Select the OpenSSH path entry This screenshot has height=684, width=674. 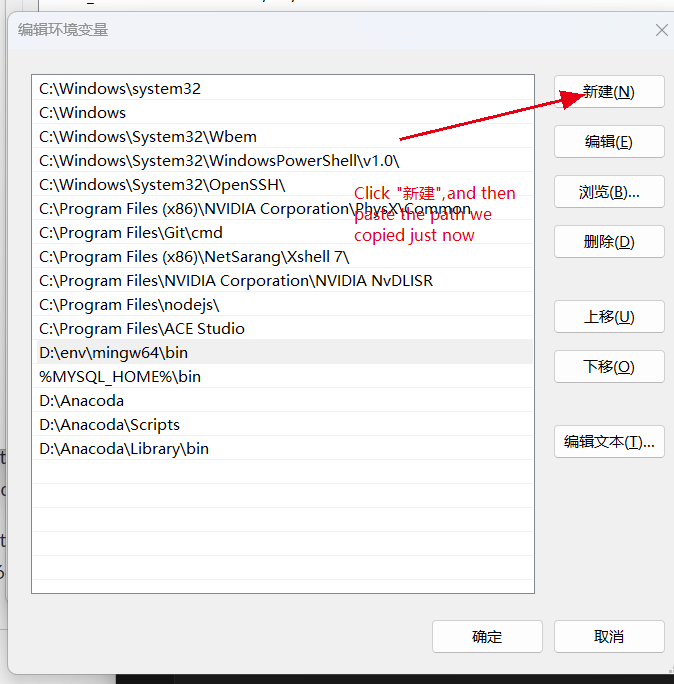tap(162, 185)
